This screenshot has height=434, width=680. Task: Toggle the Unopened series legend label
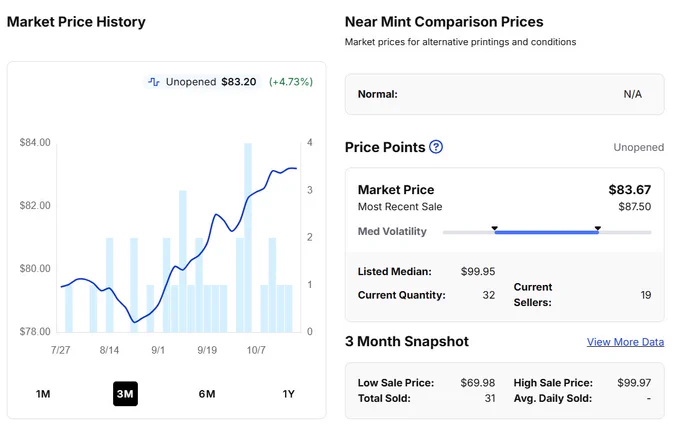point(191,82)
